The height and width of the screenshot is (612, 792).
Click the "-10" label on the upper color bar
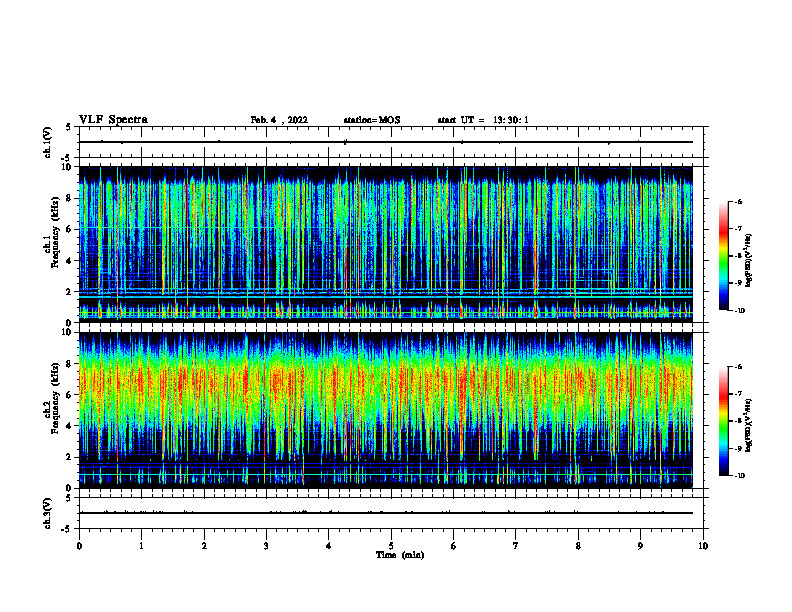[x=740, y=311]
